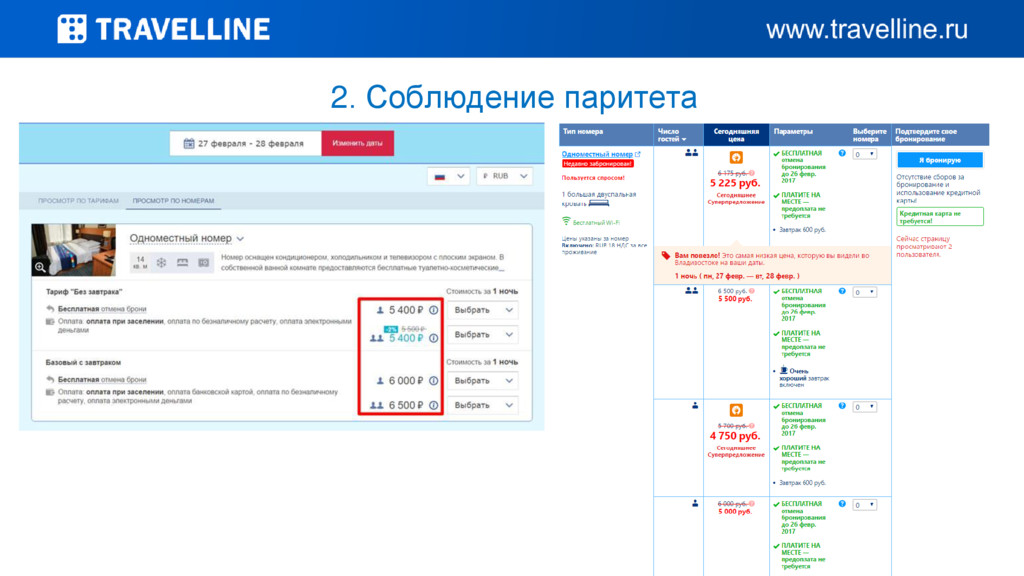
Task: Click the Параметры column header
Action: click(793, 131)
